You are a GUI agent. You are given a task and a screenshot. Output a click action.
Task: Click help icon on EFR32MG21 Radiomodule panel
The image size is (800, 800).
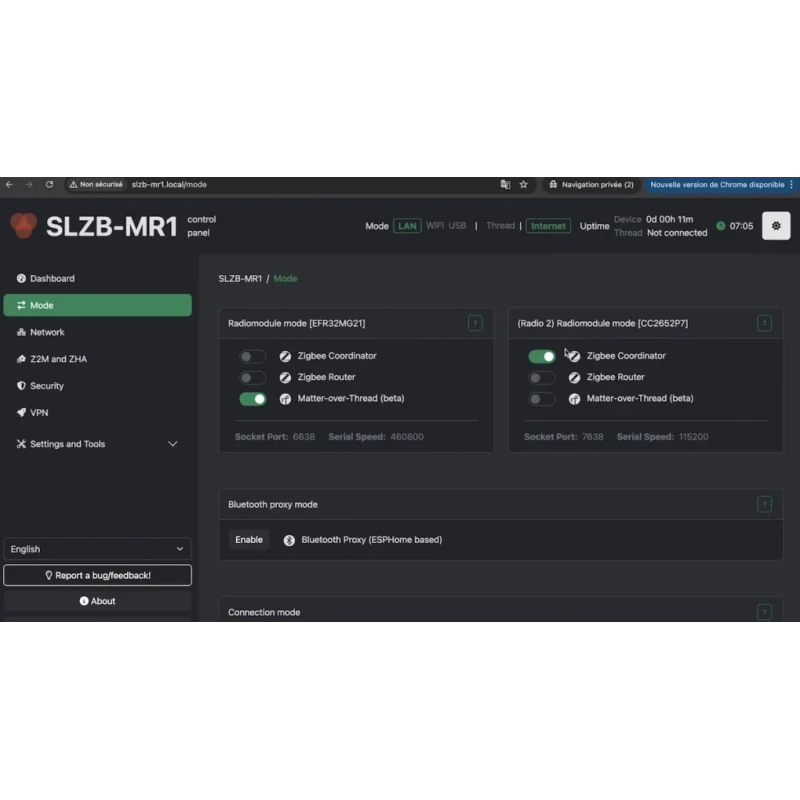[475, 323]
